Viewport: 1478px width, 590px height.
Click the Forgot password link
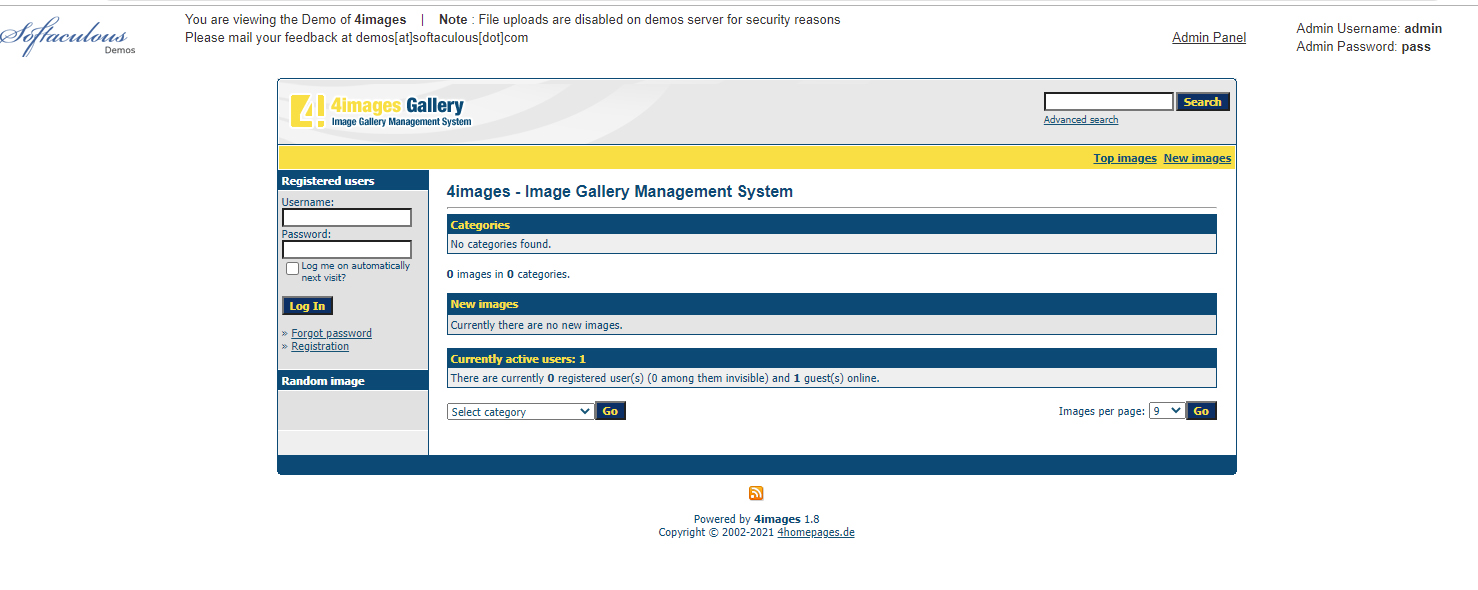tap(331, 333)
